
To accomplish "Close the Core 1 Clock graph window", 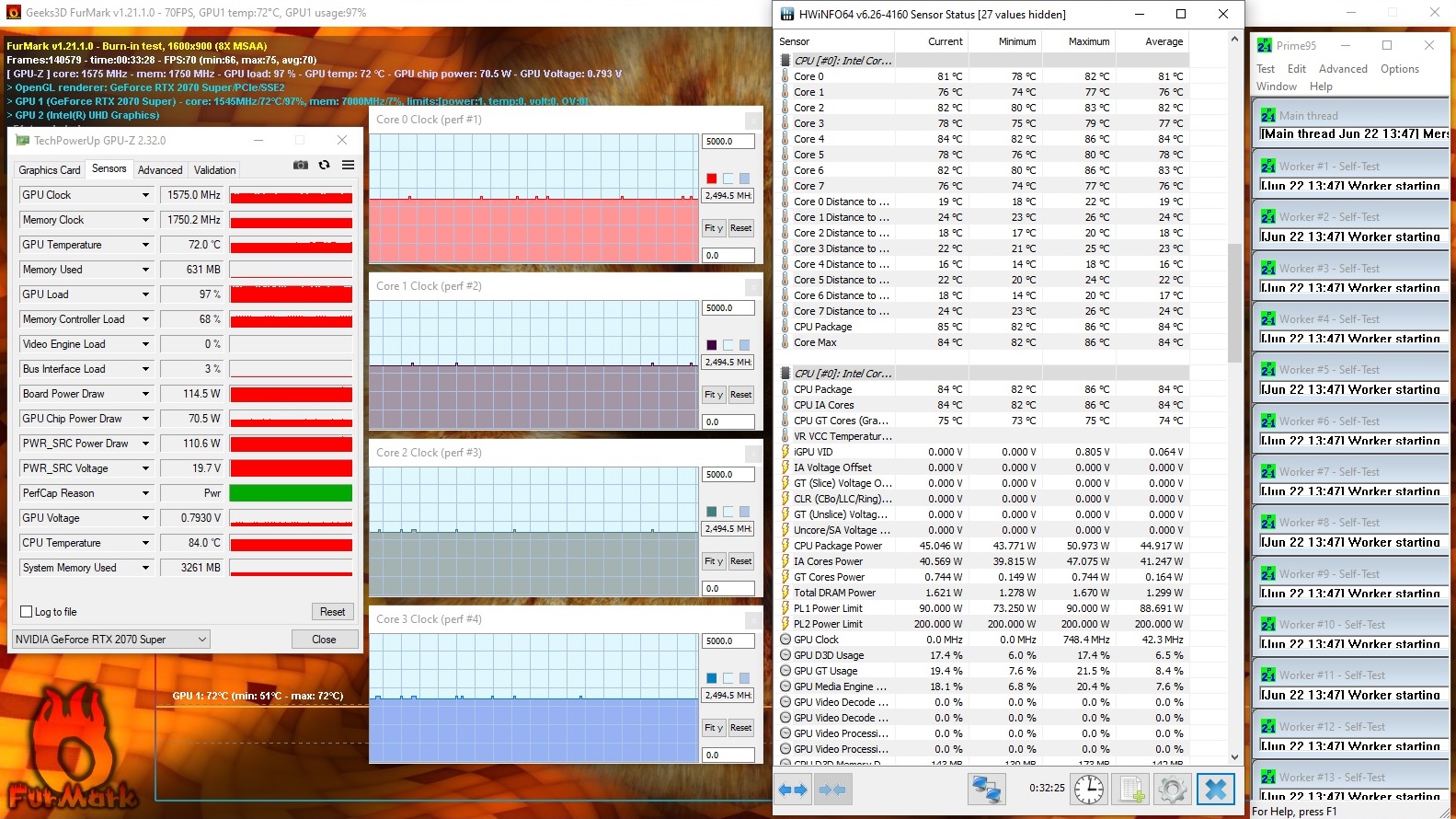I will click(x=752, y=286).
